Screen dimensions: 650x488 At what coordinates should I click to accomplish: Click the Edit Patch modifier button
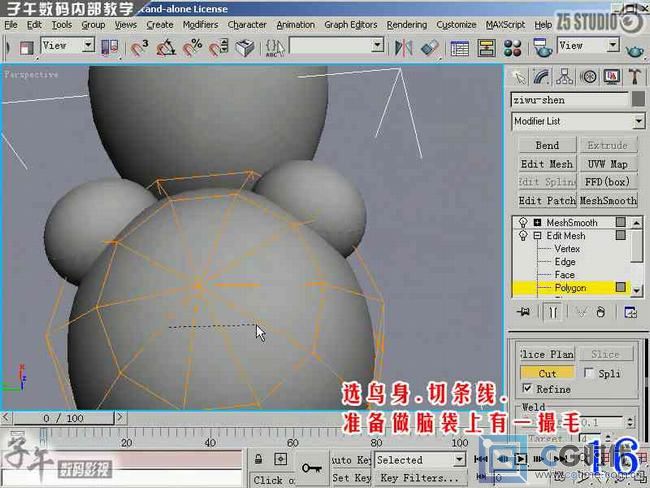(547, 201)
